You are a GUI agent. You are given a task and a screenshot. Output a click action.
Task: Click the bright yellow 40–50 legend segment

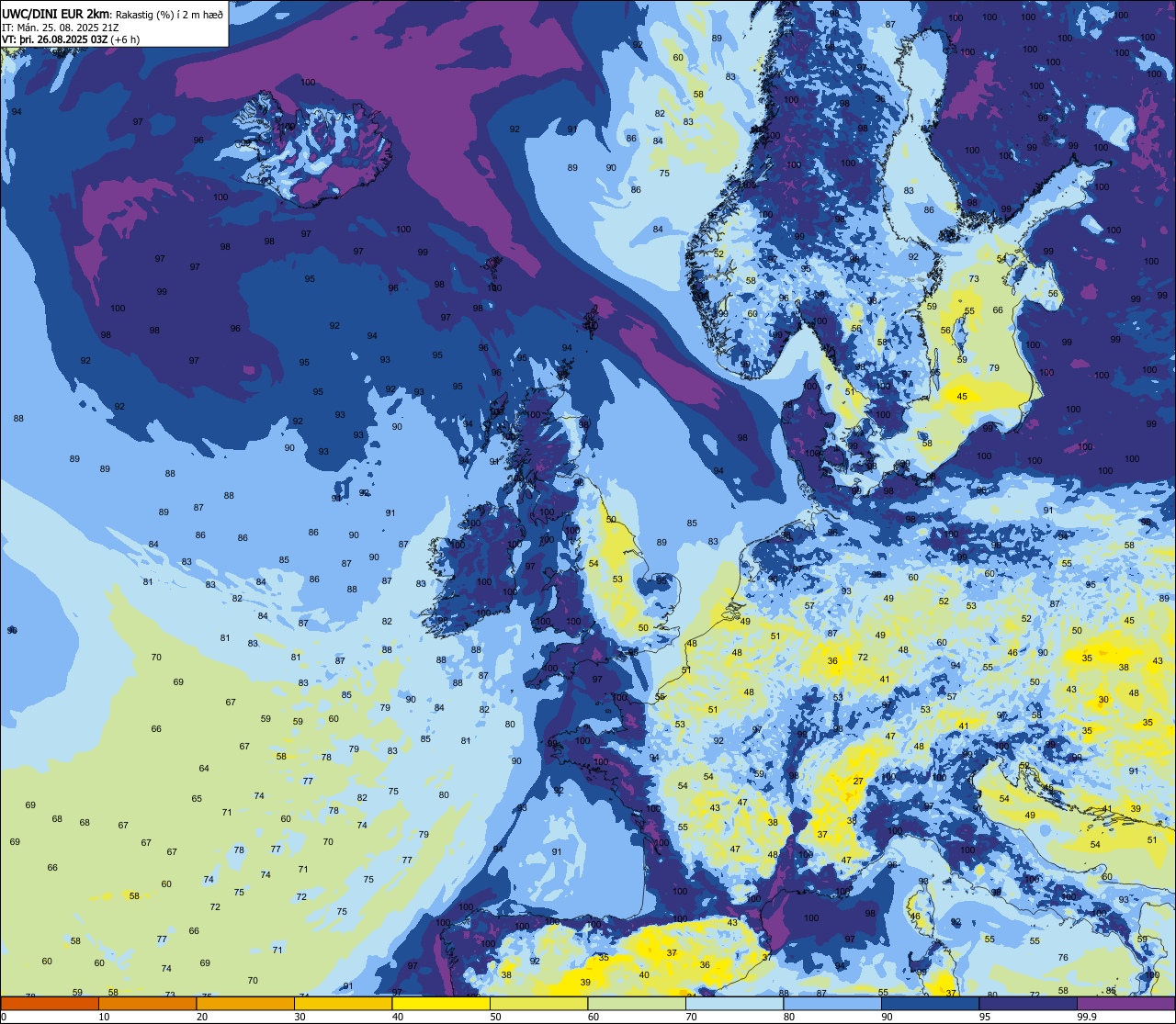point(441,1003)
